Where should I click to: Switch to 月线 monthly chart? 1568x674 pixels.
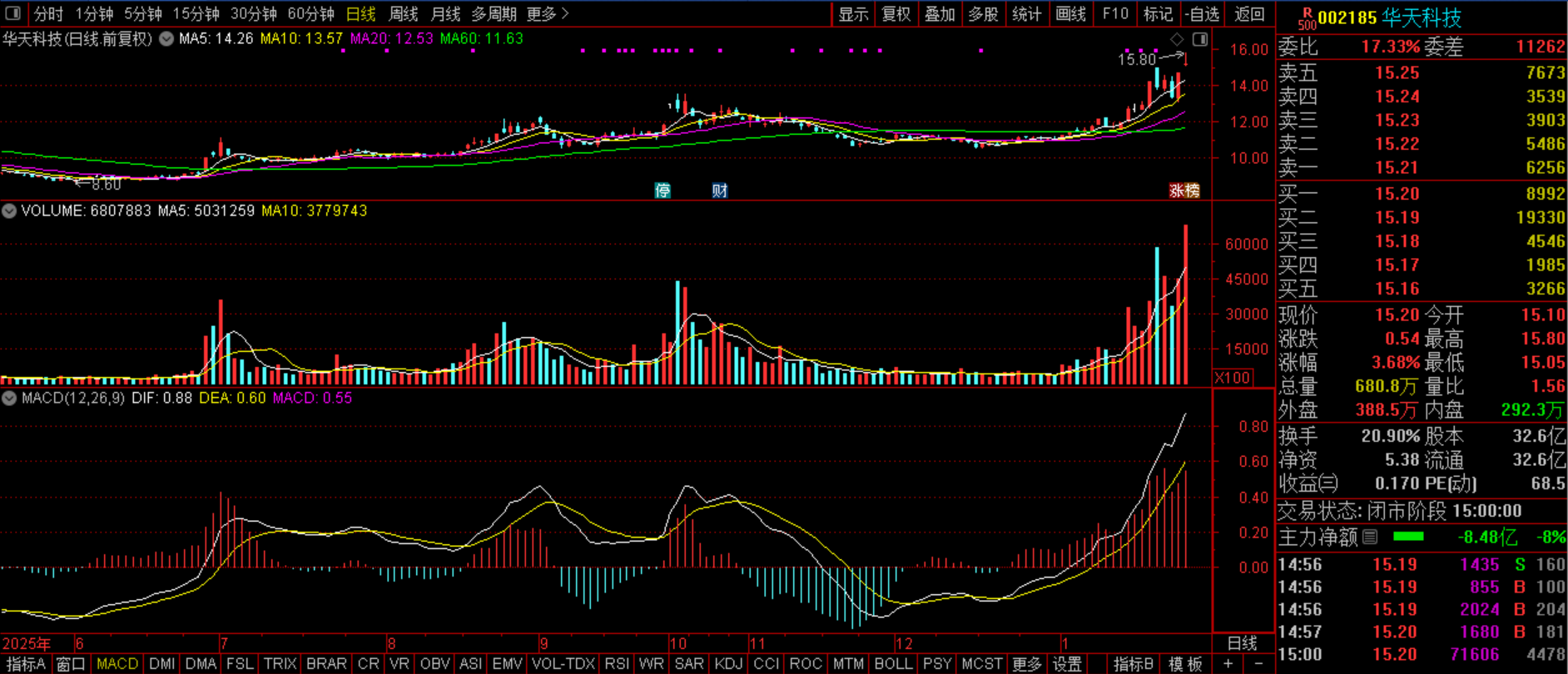tap(446, 14)
